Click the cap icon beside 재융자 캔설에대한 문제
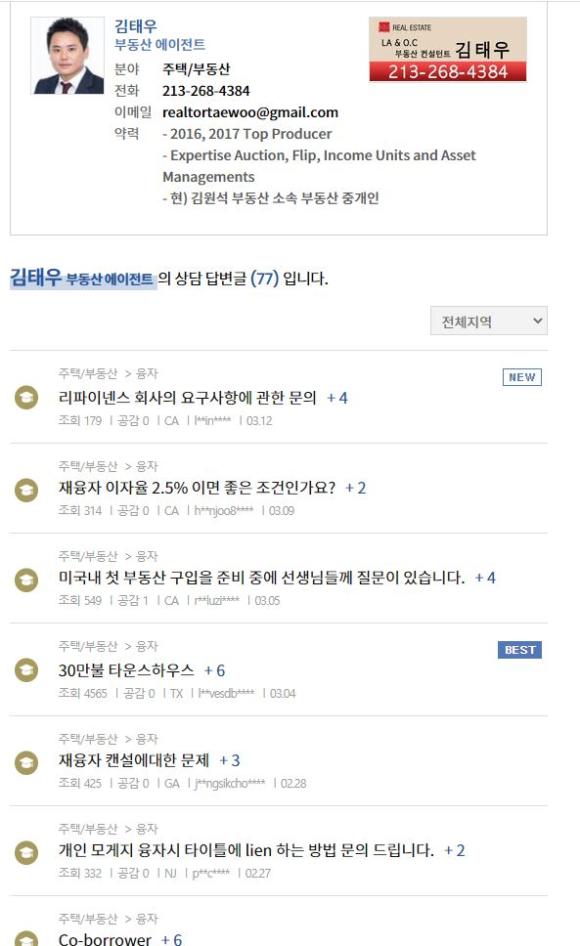This screenshot has width=580, height=946. [26, 763]
